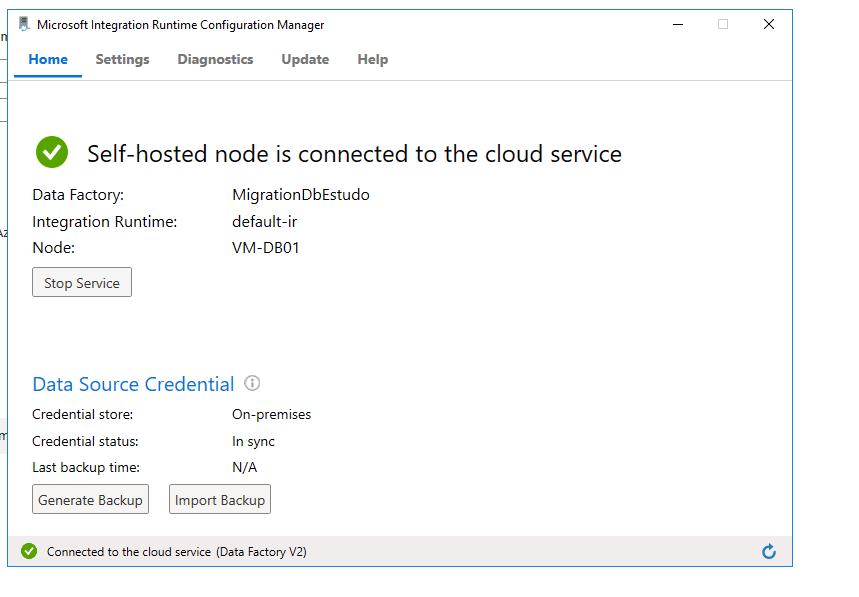Maximize the Configuration Manager window

point(723,24)
